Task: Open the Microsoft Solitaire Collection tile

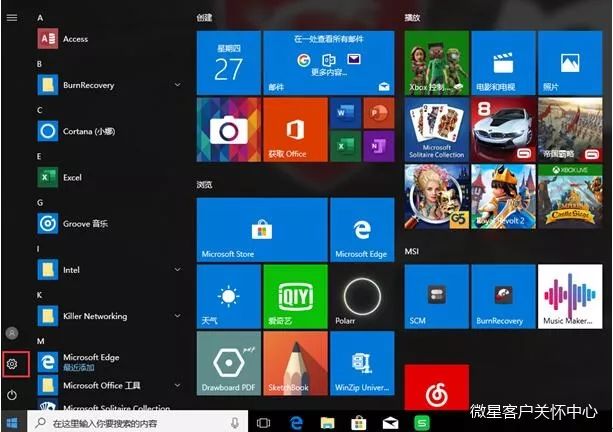Action: [x=437, y=130]
